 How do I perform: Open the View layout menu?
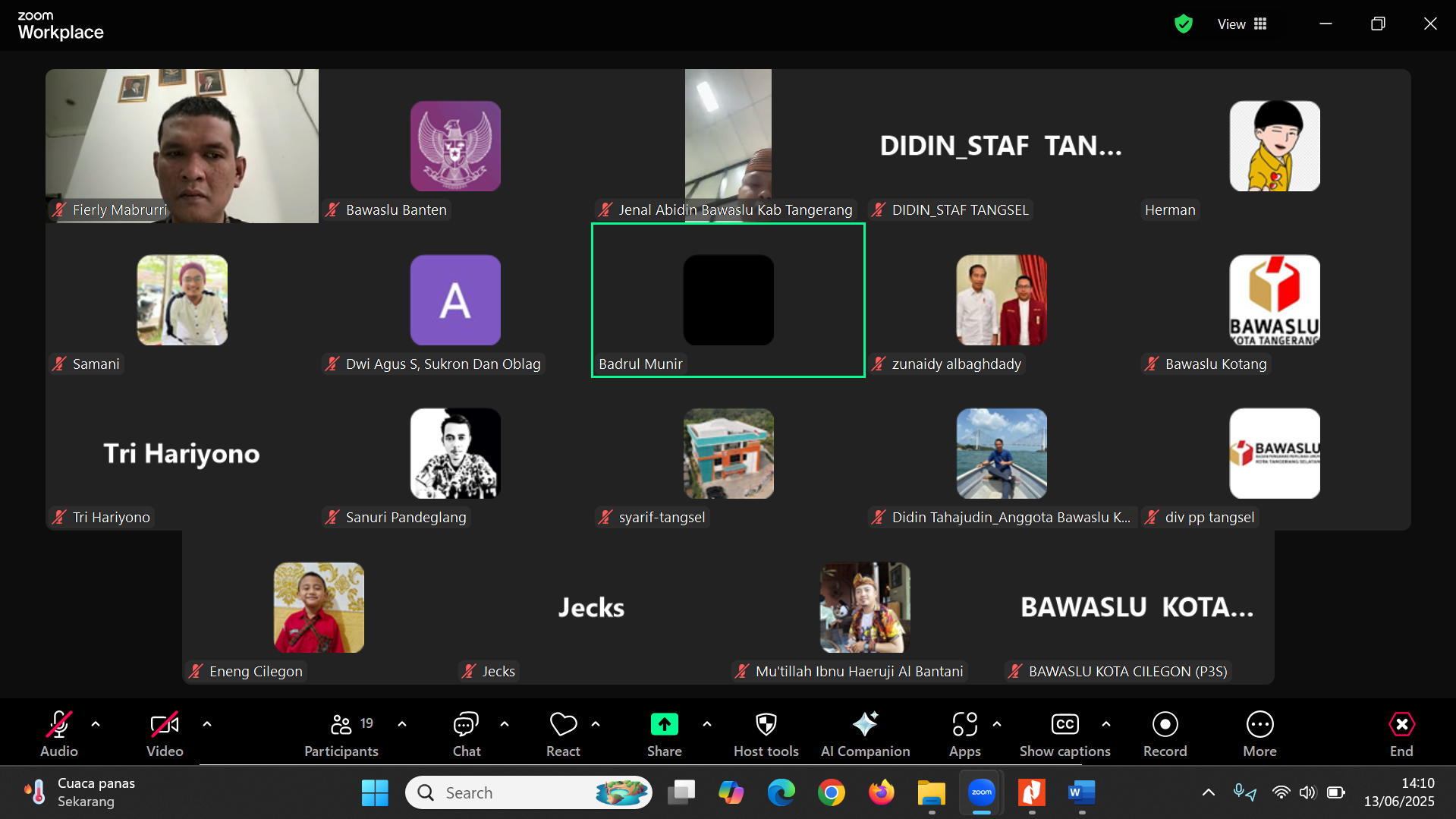coord(1242,24)
